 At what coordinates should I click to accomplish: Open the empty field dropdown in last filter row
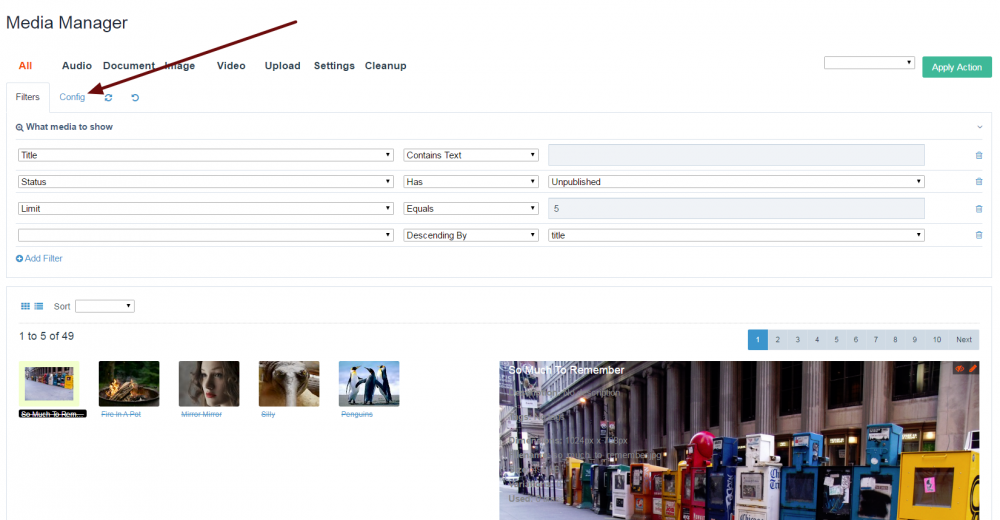[x=205, y=235]
